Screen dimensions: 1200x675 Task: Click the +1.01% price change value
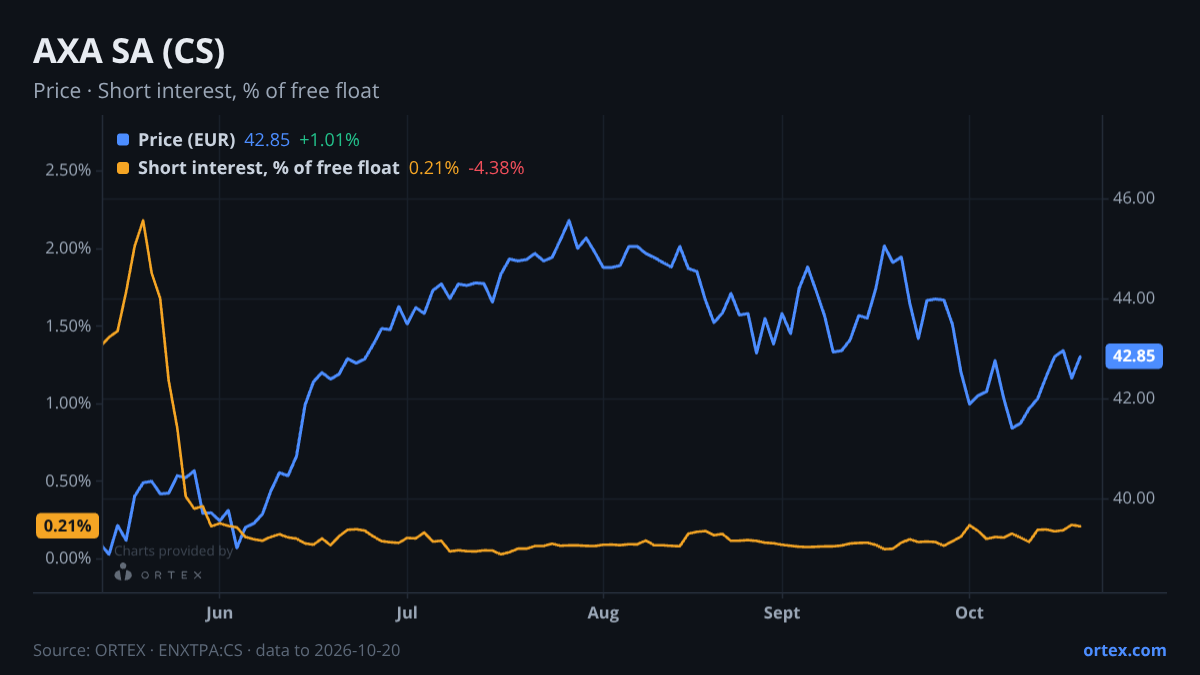(x=329, y=140)
